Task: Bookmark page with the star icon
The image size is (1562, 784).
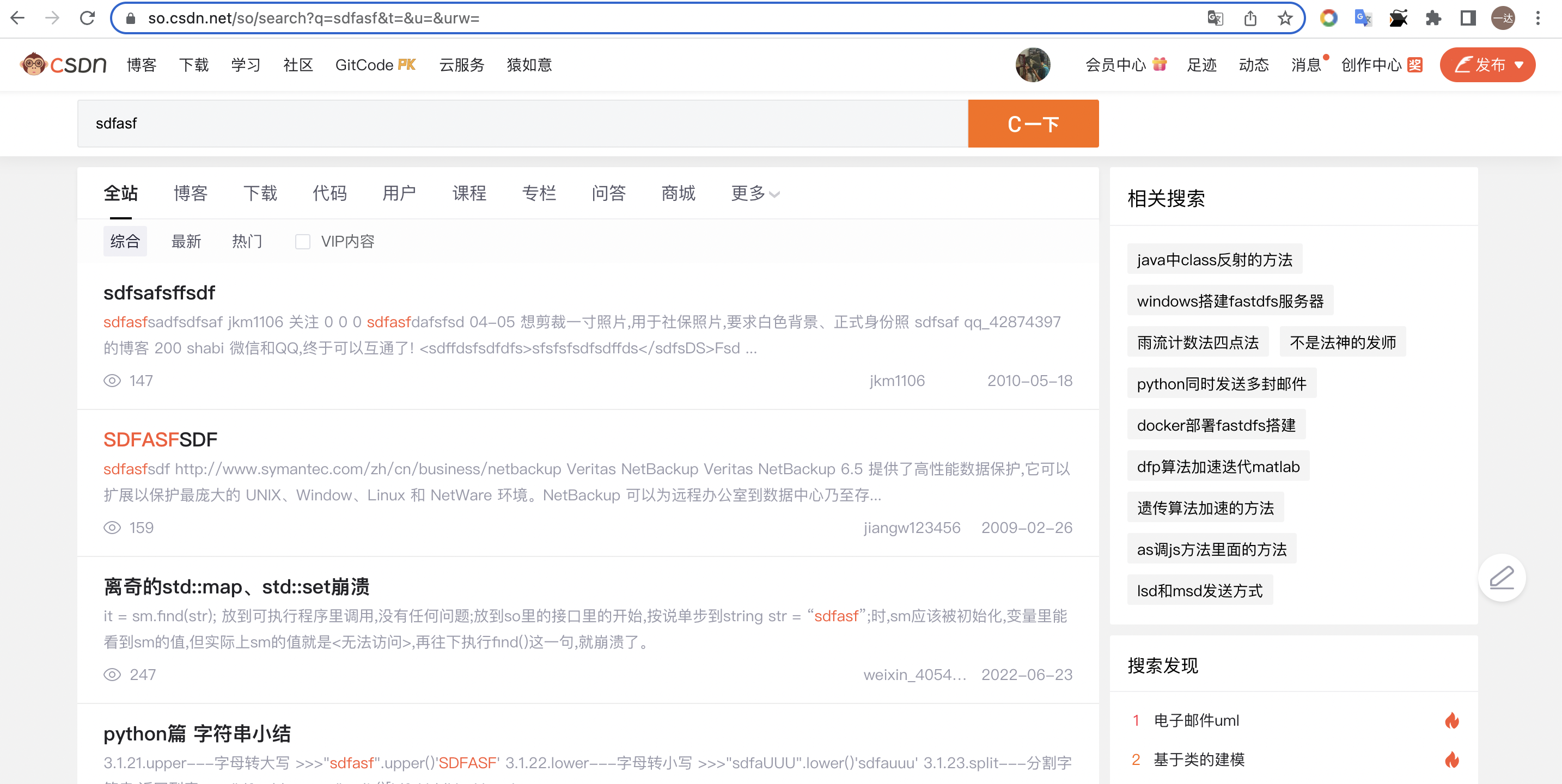Action: (x=1285, y=18)
